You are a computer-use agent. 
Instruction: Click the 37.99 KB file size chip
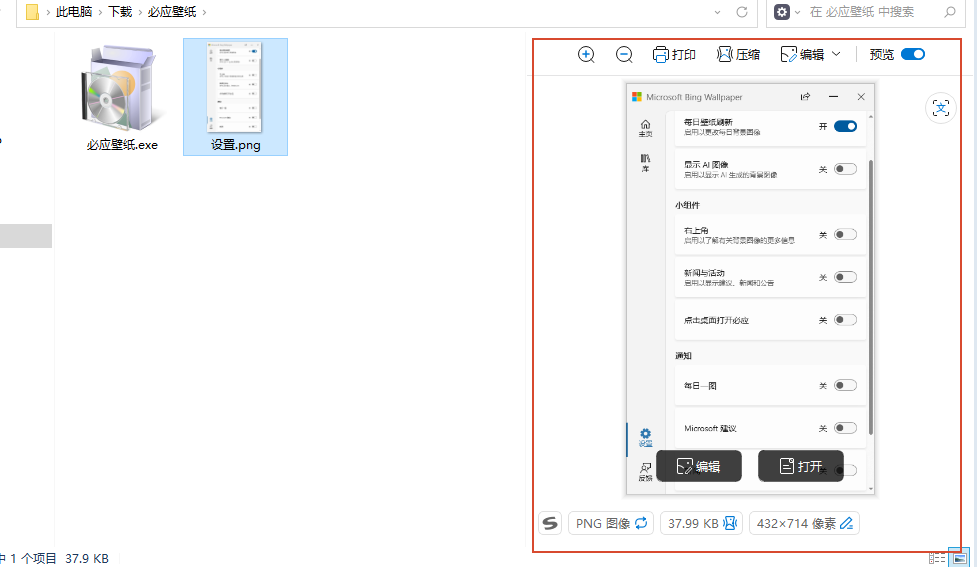[x=699, y=523]
